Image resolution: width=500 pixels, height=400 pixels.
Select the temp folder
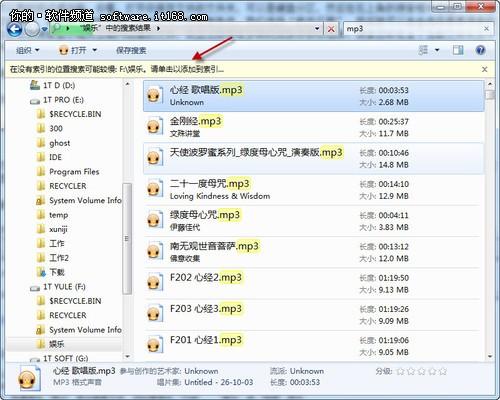click(58, 215)
